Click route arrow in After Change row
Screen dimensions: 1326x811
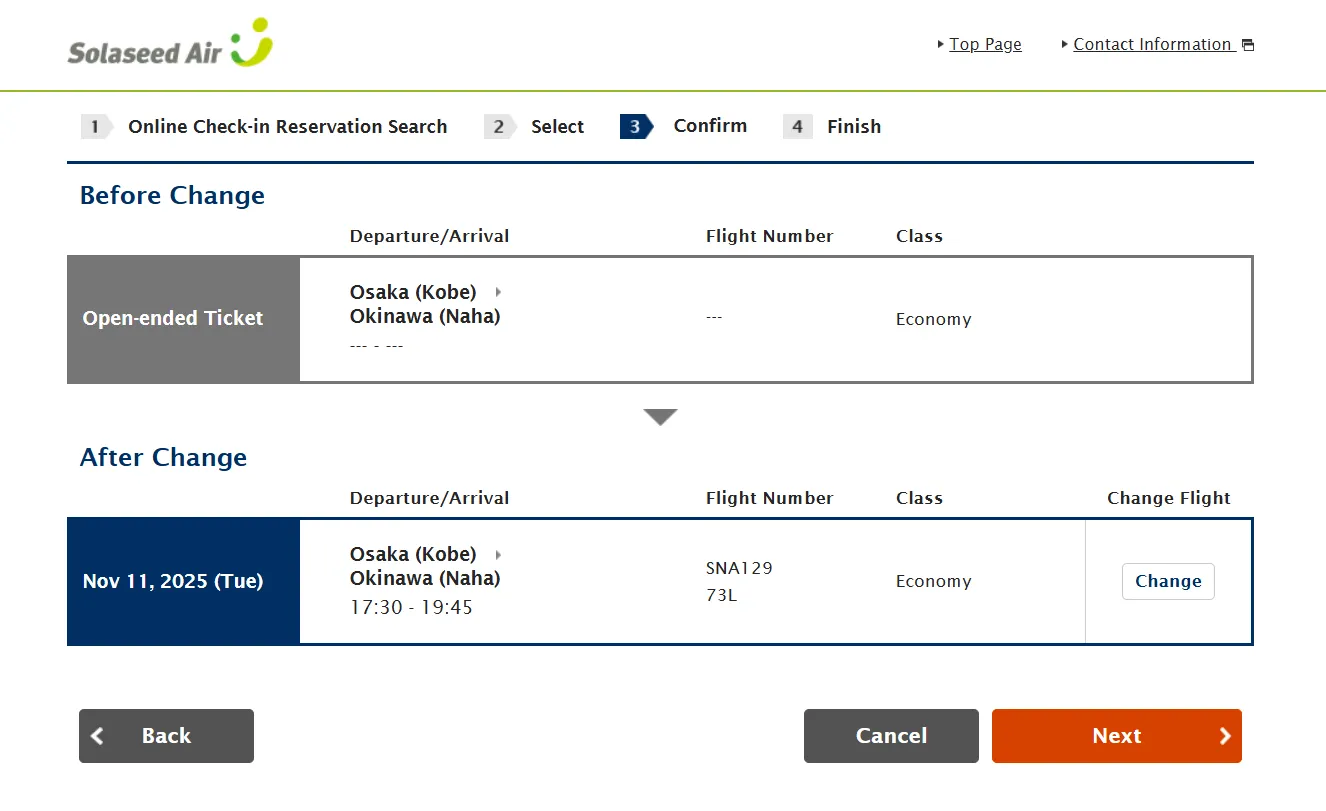[498, 554]
